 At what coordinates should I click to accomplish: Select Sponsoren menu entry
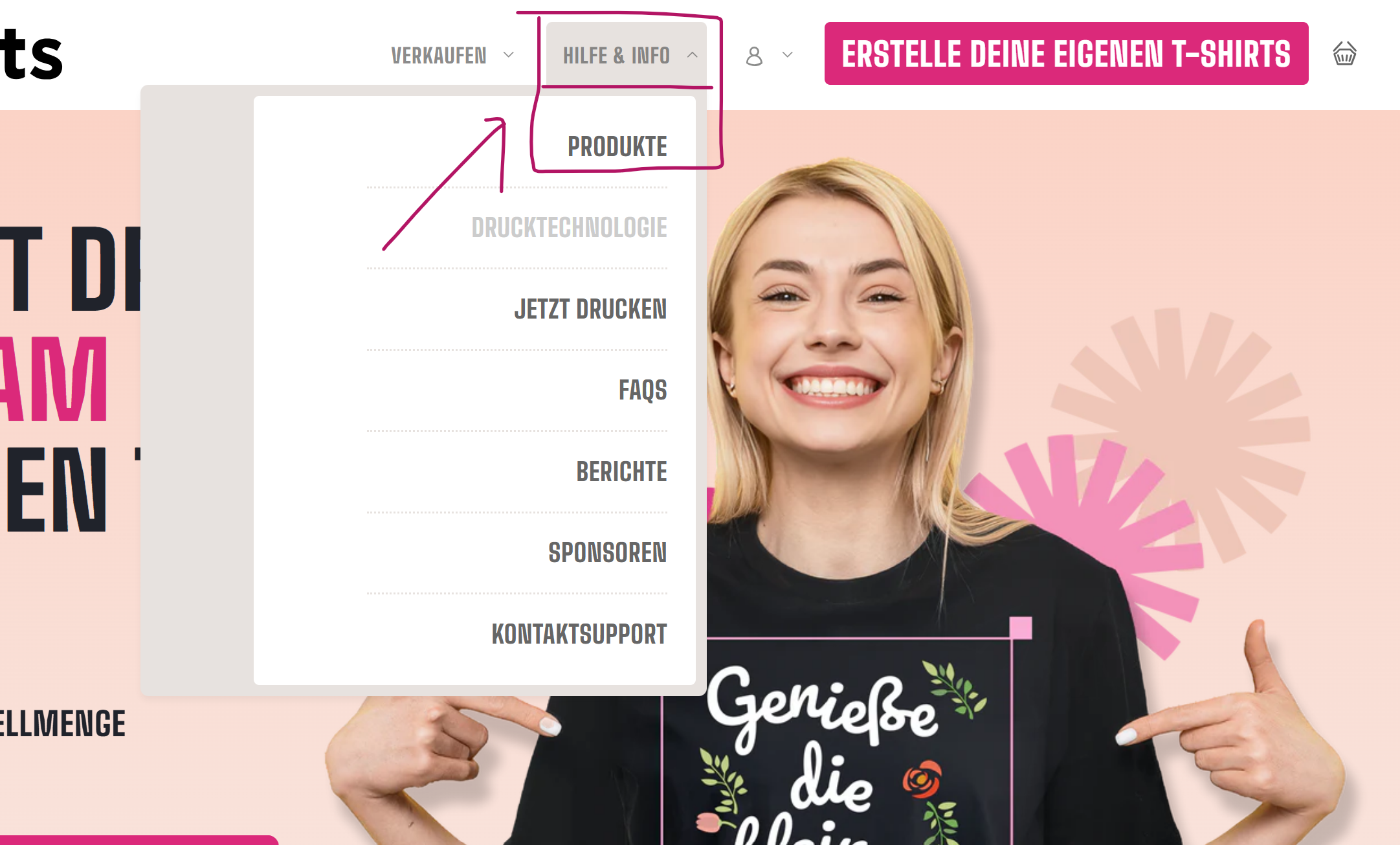pos(607,552)
